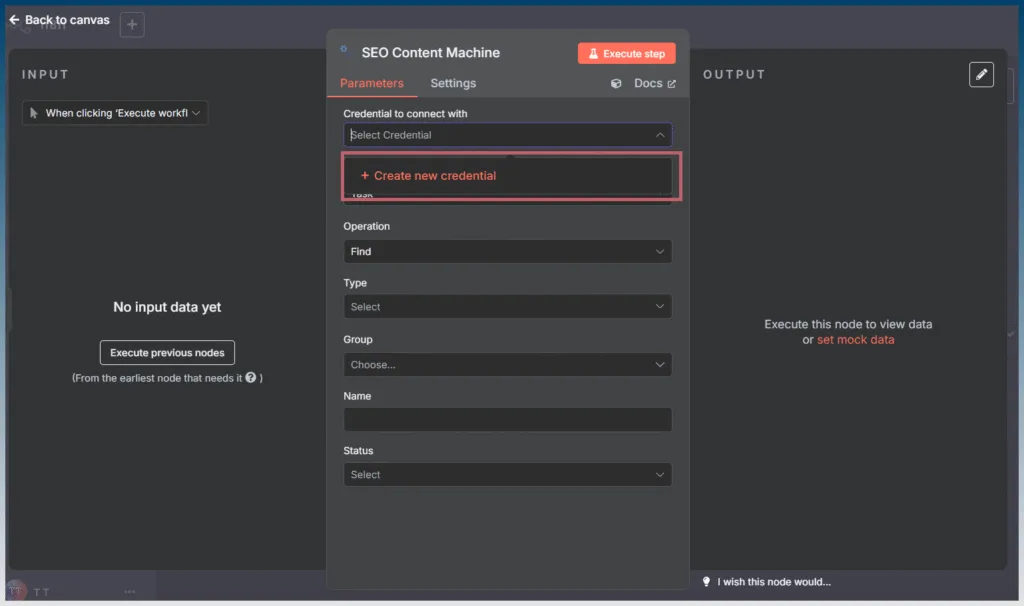Viewport: 1024px width, 606px height.
Task: Click the Credential to connect with label
Action: (x=406, y=114)
